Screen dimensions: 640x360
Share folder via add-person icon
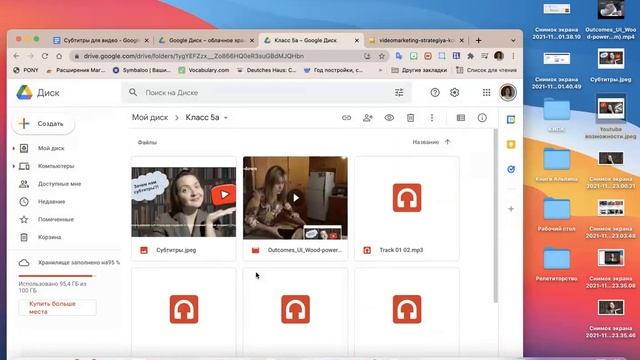(x=368, y=118)
